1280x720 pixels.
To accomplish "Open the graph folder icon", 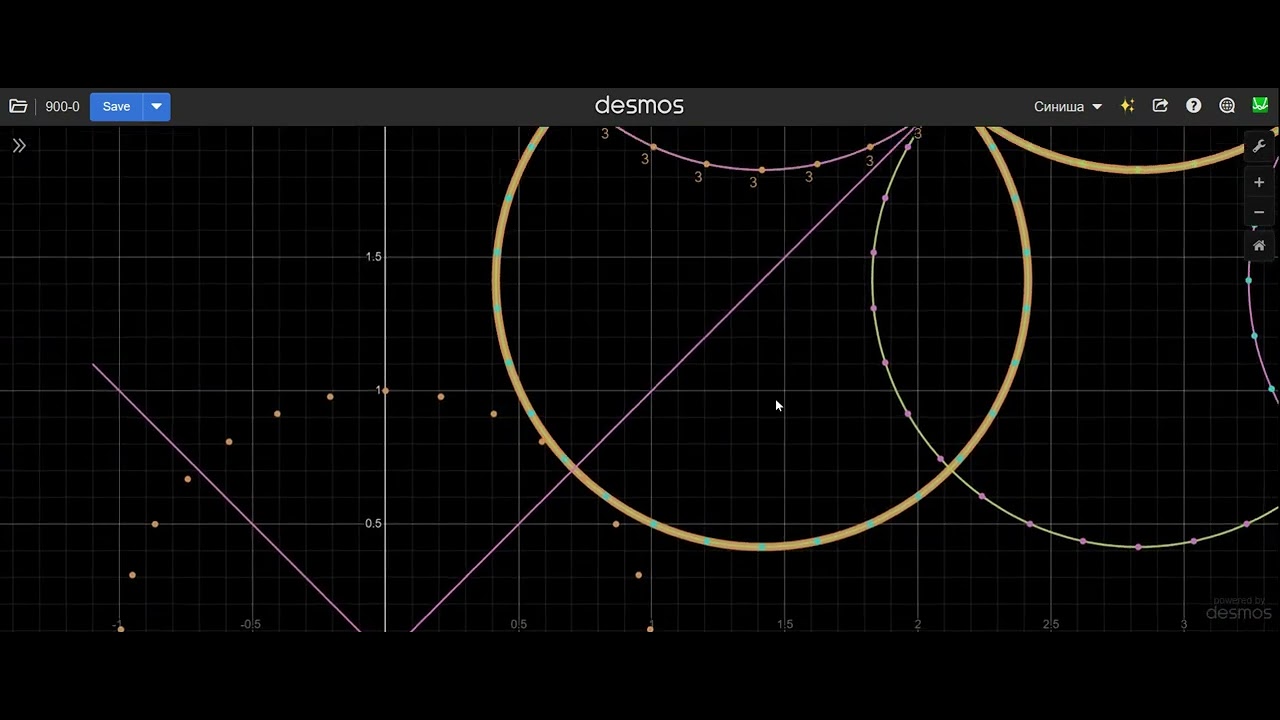I will coord(18,106).
